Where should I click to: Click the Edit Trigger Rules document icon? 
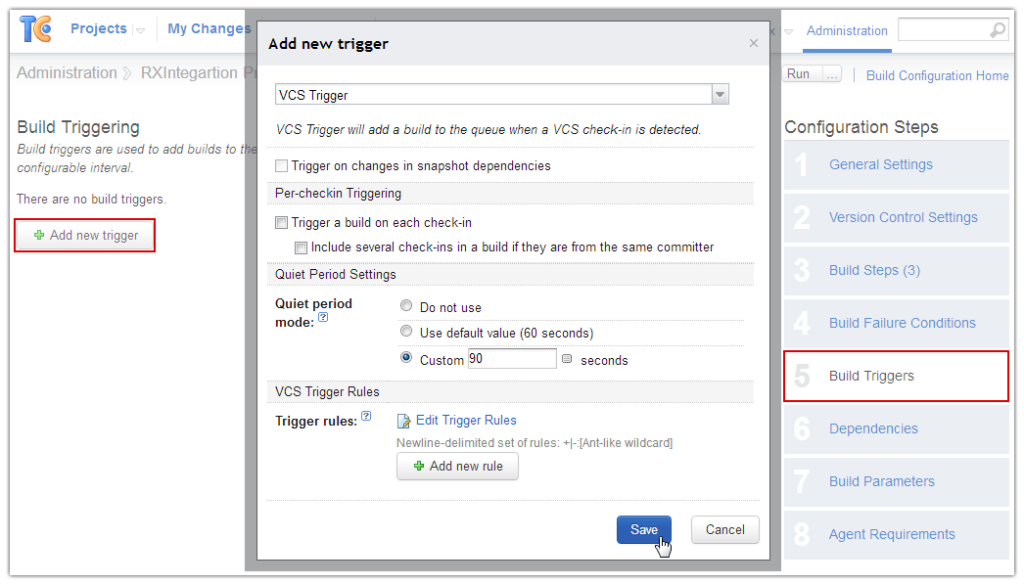(x=404, y=421)
